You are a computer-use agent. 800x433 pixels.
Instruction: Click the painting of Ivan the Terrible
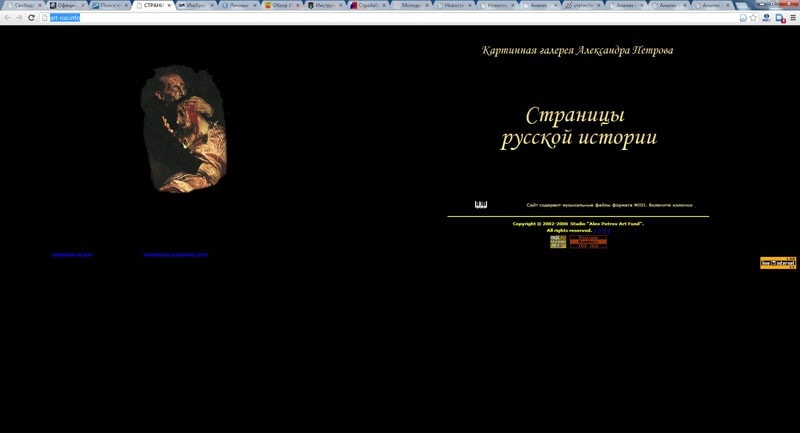(184, 129)
